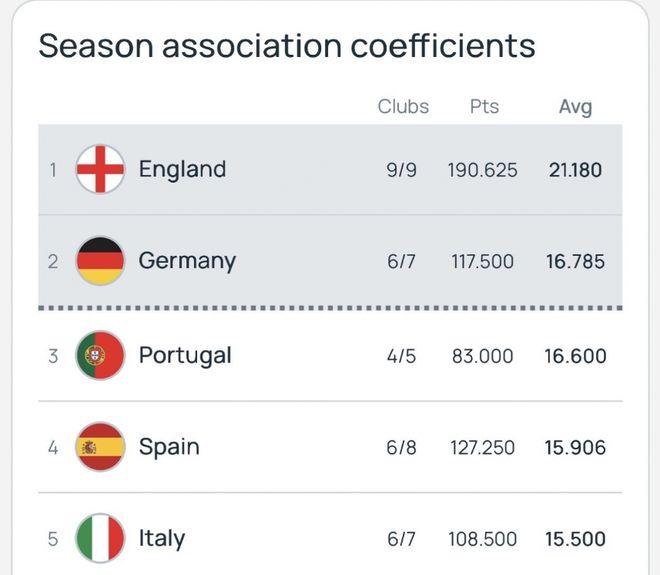660x575 pixels.
Task: Open the Germany association link
Action: 187,261
